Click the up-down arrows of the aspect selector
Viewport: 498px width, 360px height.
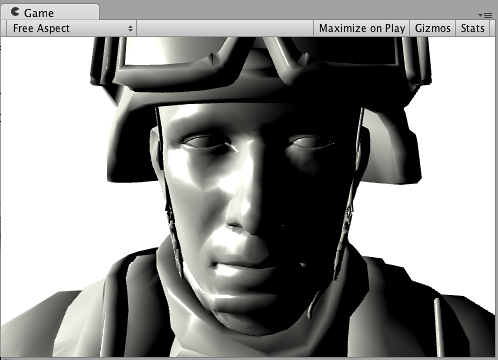tap(130, 28)
